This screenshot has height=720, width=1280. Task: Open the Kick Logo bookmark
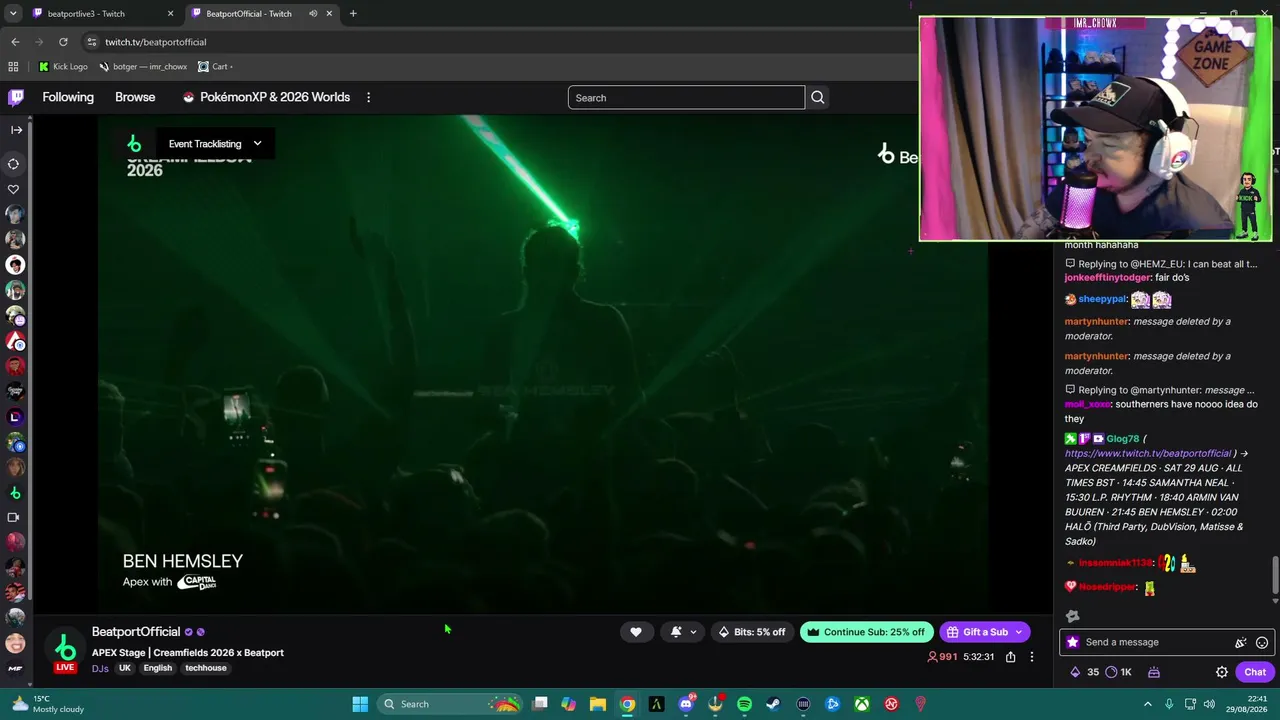(63, 67)
